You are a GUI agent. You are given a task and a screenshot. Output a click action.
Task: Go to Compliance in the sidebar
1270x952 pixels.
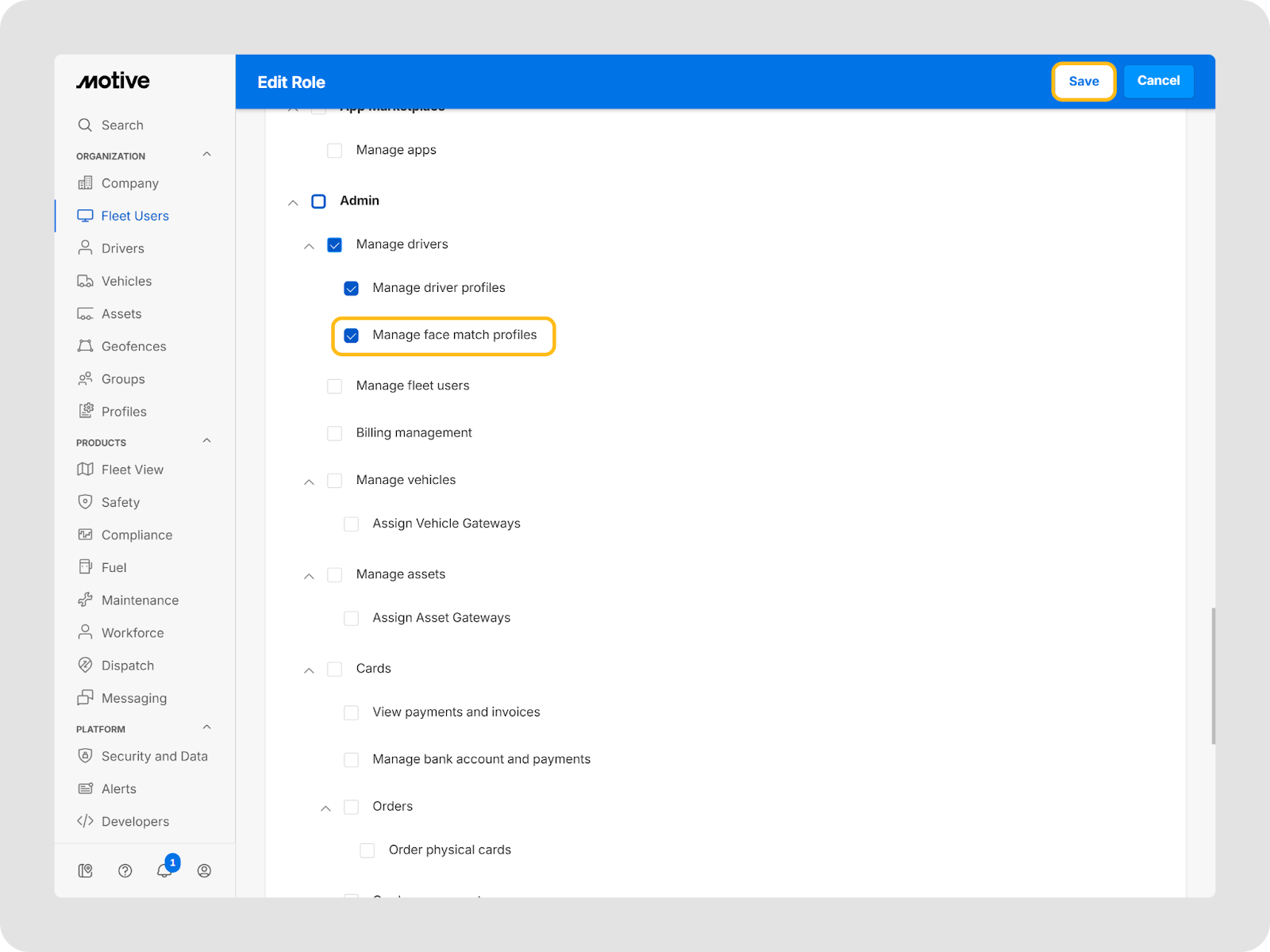pos(137,535)
